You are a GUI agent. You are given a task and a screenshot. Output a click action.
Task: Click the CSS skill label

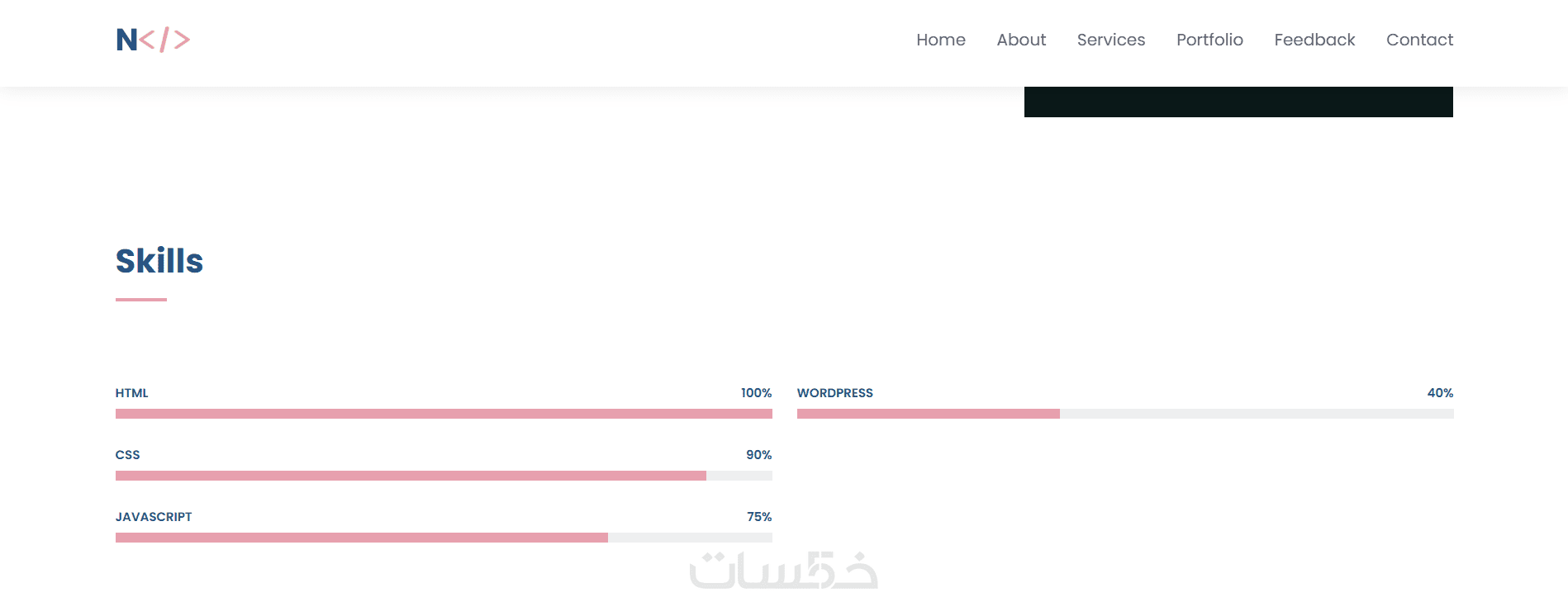tap(128, 455)
